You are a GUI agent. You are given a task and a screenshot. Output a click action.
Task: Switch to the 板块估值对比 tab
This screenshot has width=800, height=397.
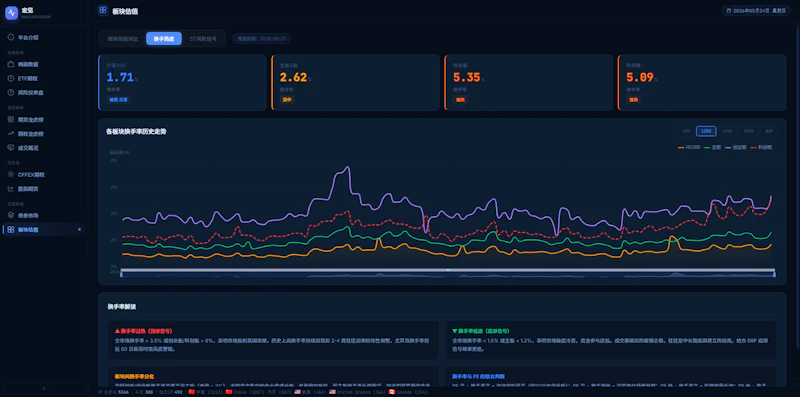(x=122, y=39)
